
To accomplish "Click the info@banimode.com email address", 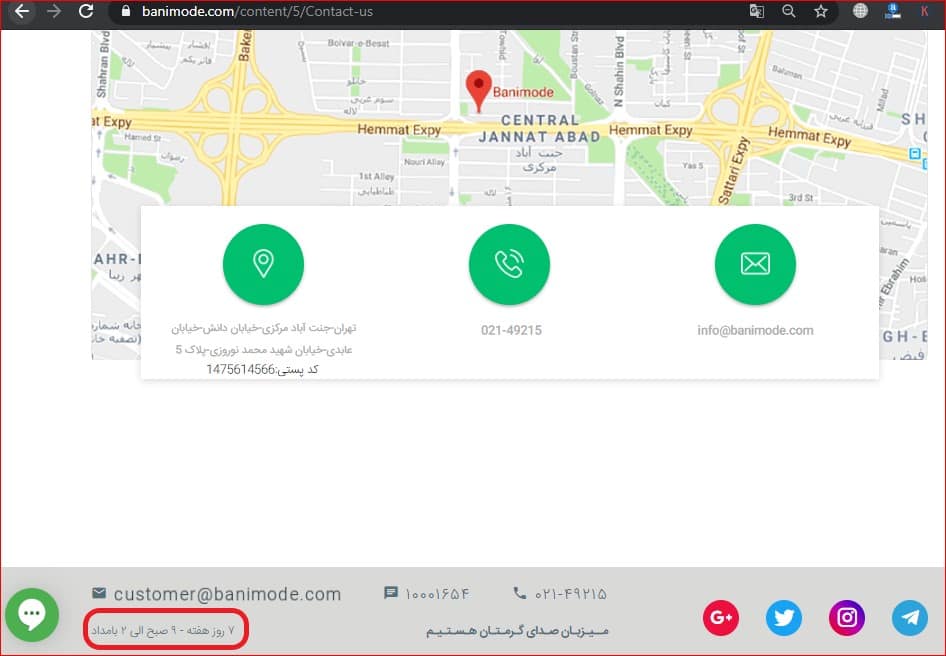I will pos(755,330).
